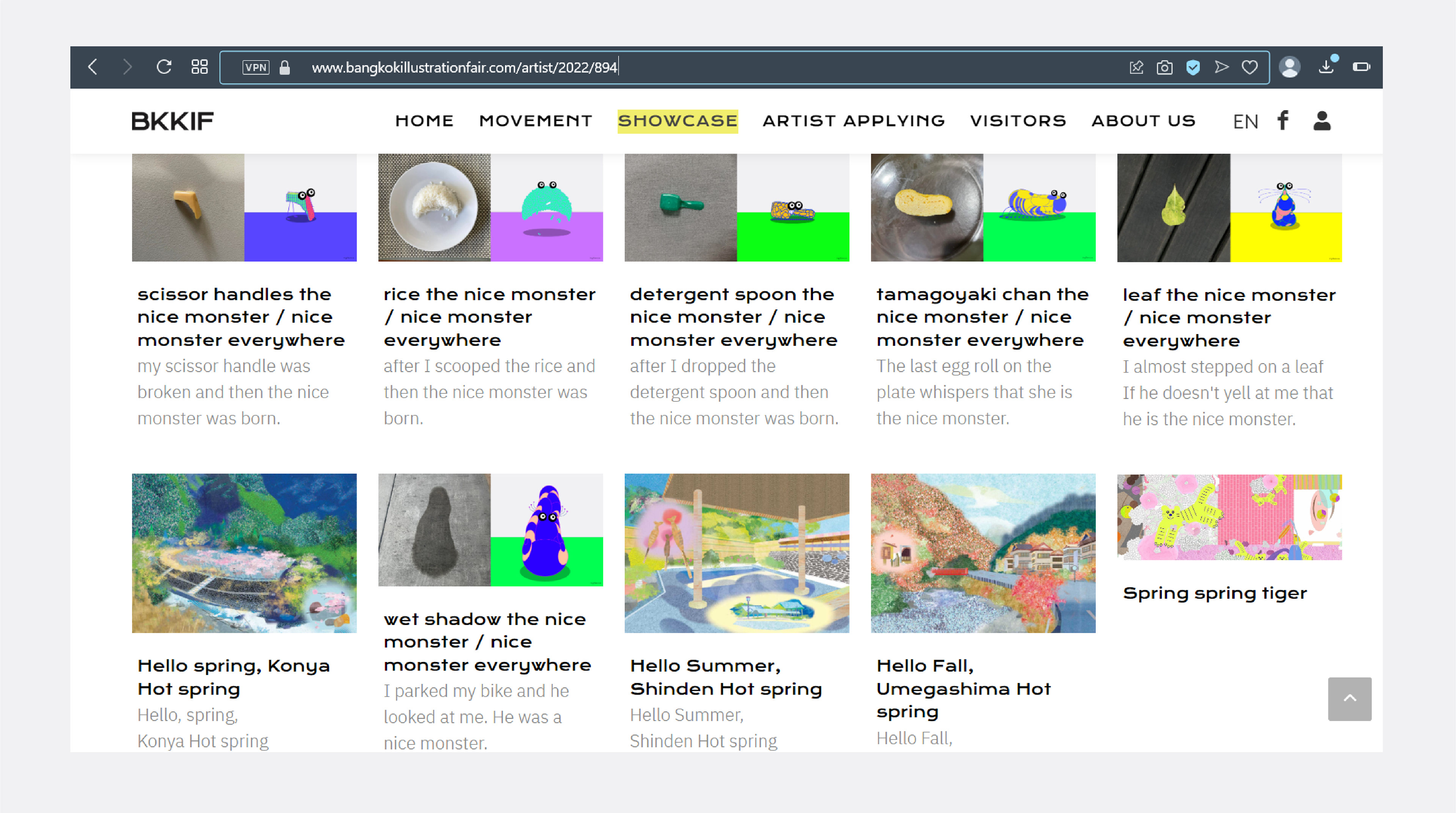The height and width of the screenshot is (813, 1456).
Task: Click 'after I scooped the rice' description
Action: [x=489, y=392]
